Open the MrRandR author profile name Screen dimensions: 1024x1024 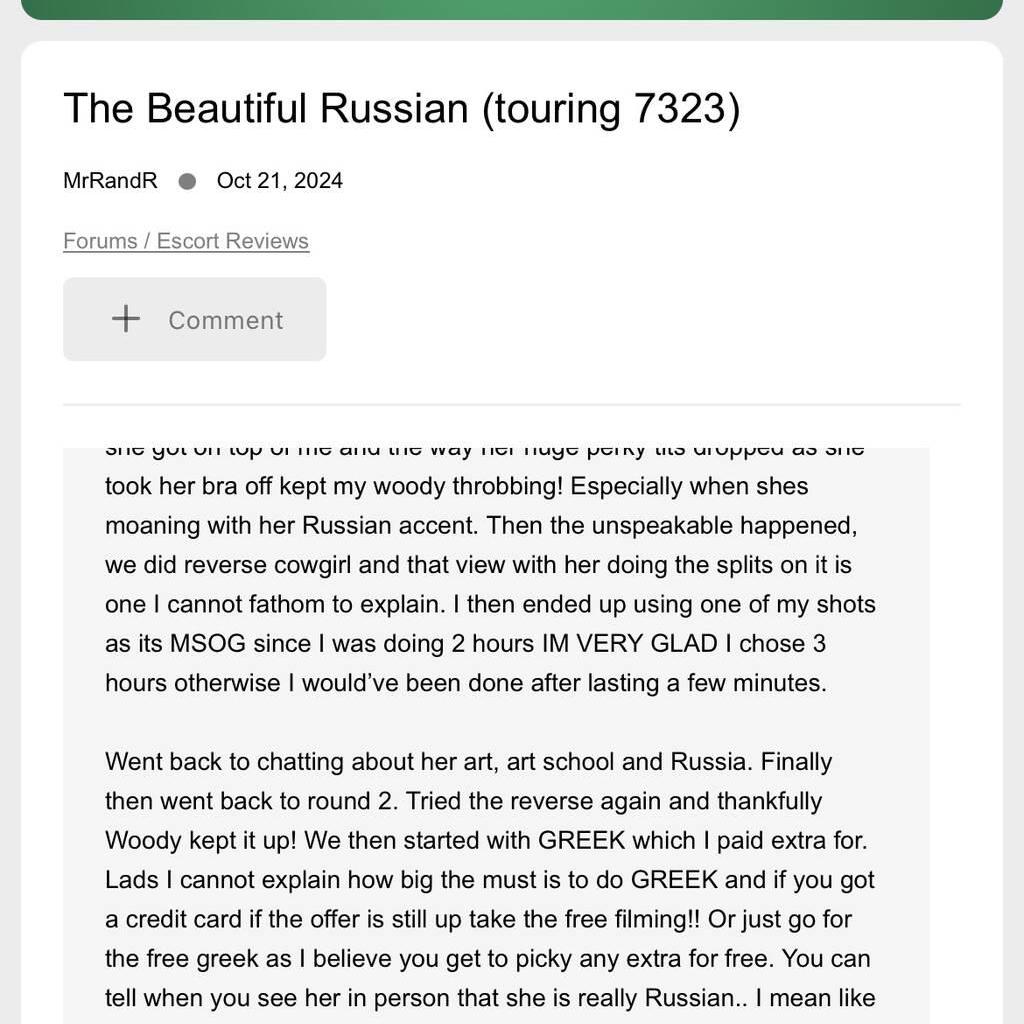pos(110,180)
